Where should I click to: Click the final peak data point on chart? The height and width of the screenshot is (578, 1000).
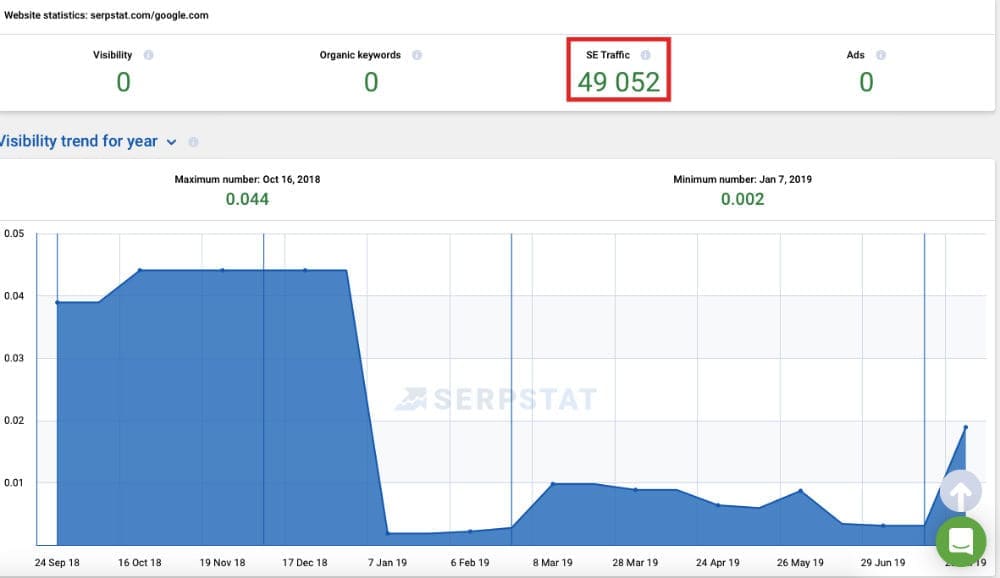[x=966, y=427]
